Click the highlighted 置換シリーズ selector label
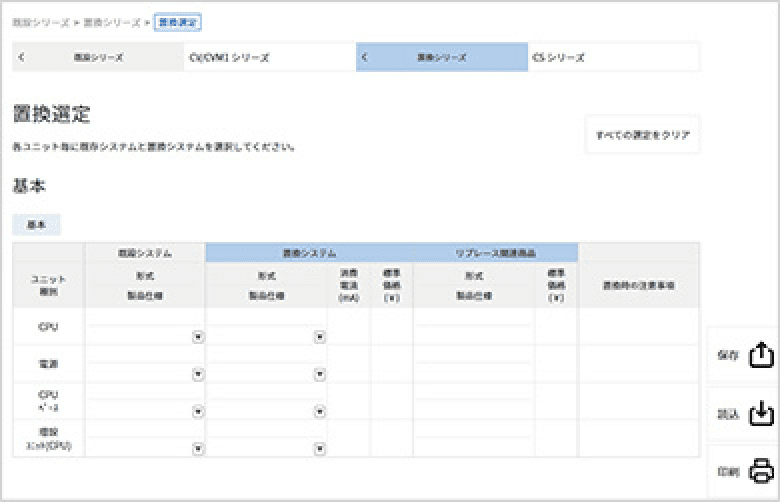 442,57
